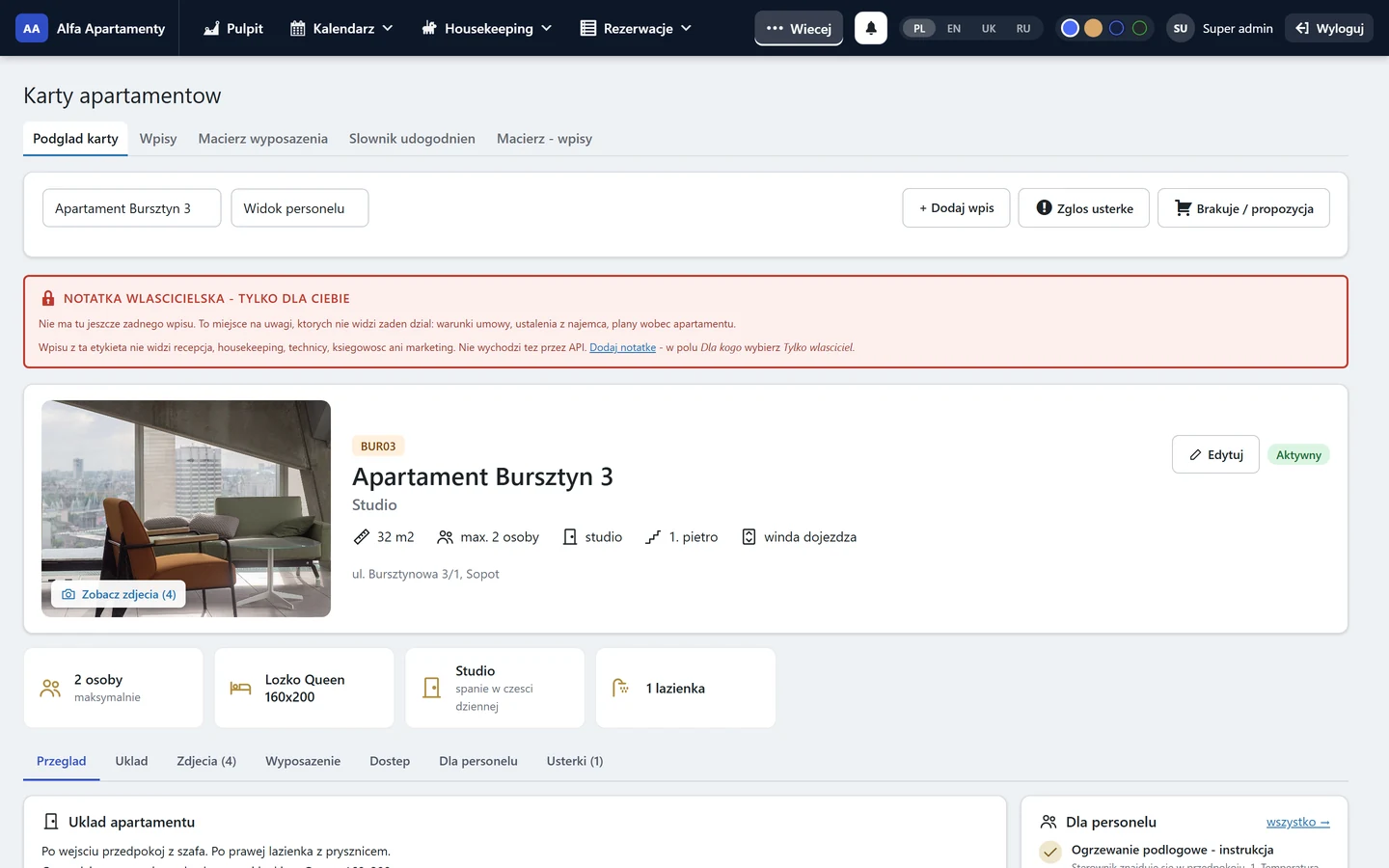Click the Zobacz zdjecia (4) button
The image size is (1389, 868).
(x=119, y=594)
